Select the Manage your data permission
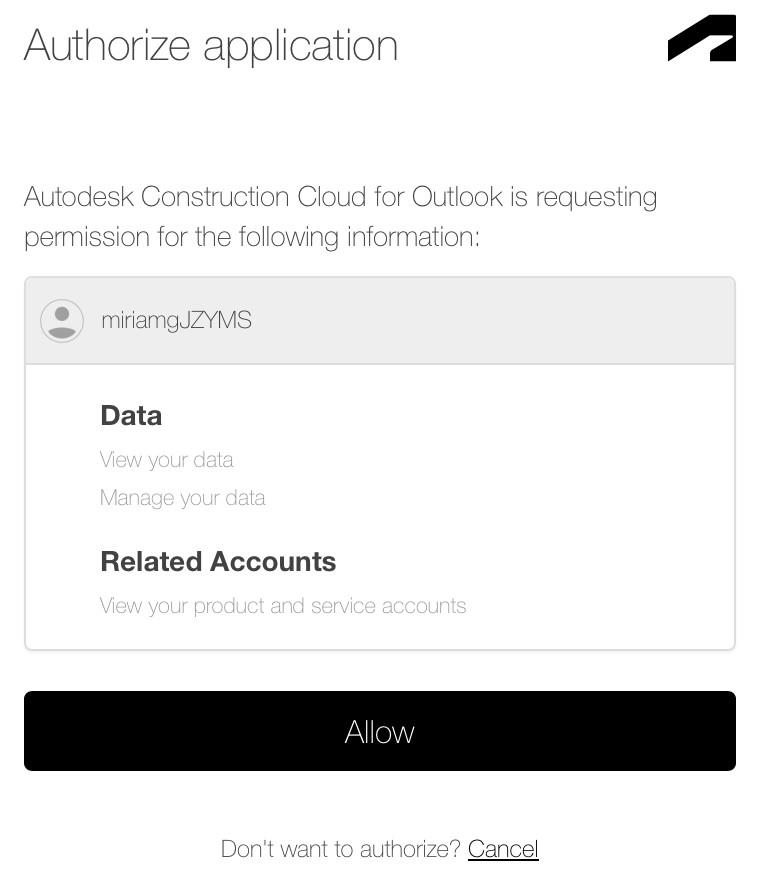 [182, 498]
